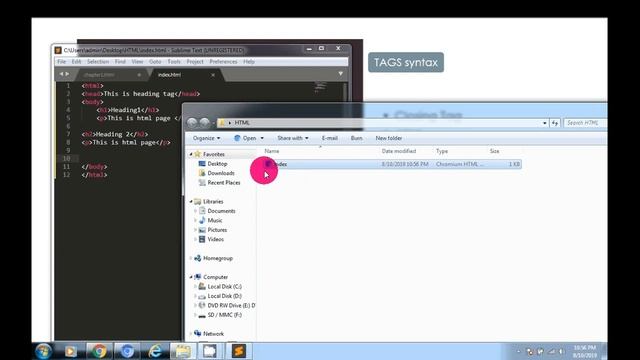Click the Libraries icon in navigation pane
Image resolution: width=640 pixels, height=360 pixels.
[198, 201]
